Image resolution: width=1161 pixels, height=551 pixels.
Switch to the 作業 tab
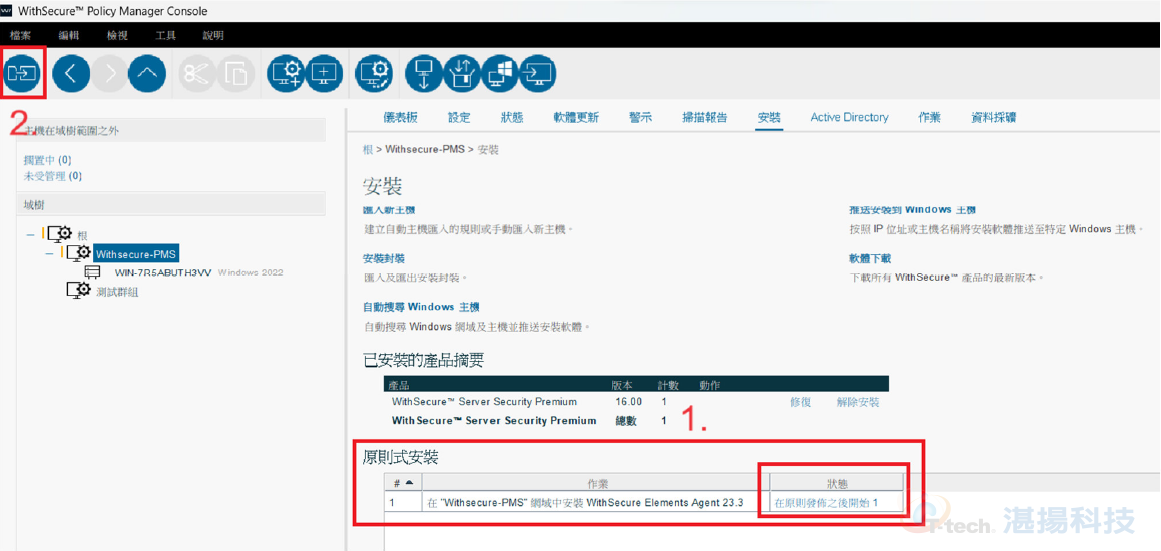coord(929,117)
